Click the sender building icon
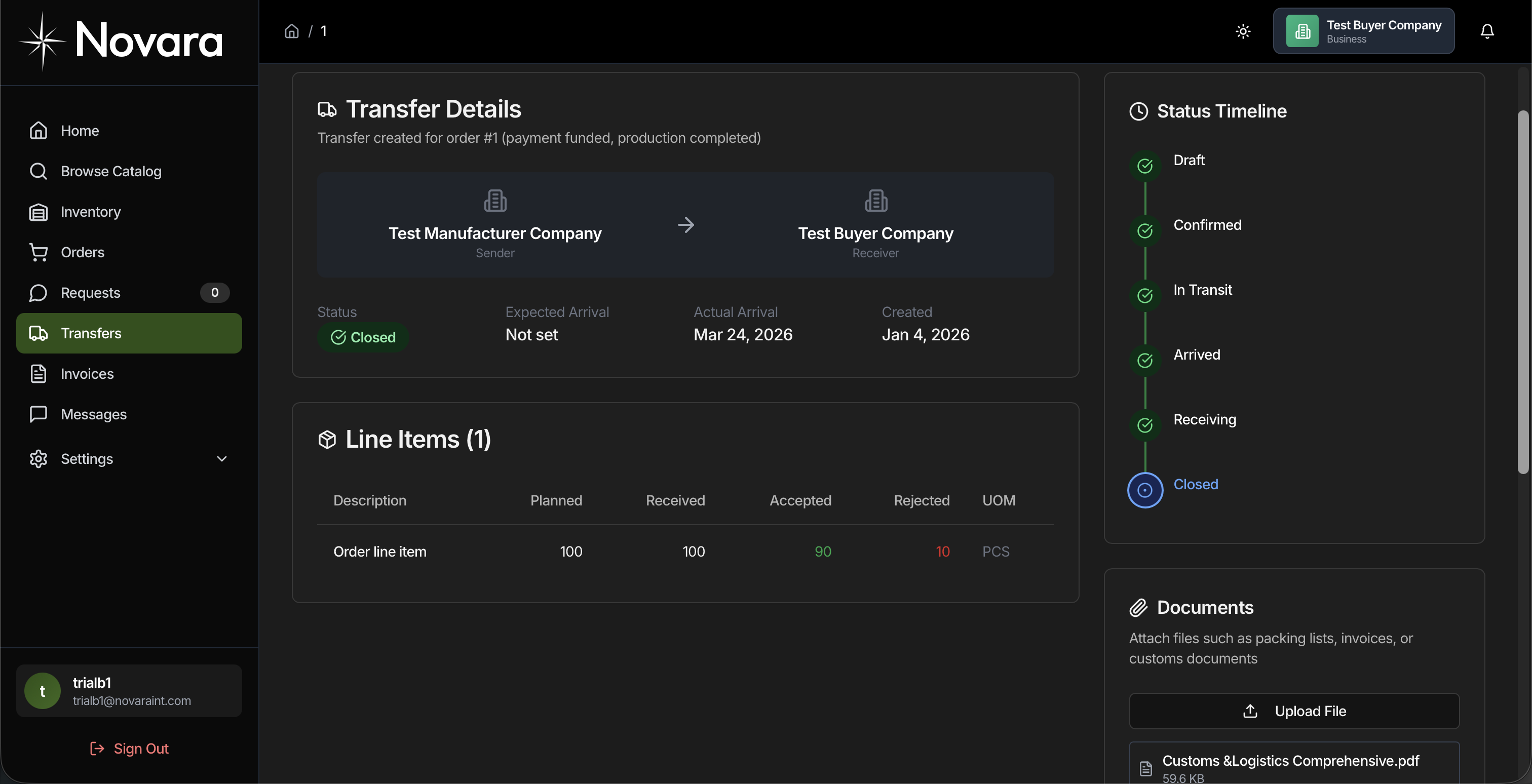 tap(495, 201)
